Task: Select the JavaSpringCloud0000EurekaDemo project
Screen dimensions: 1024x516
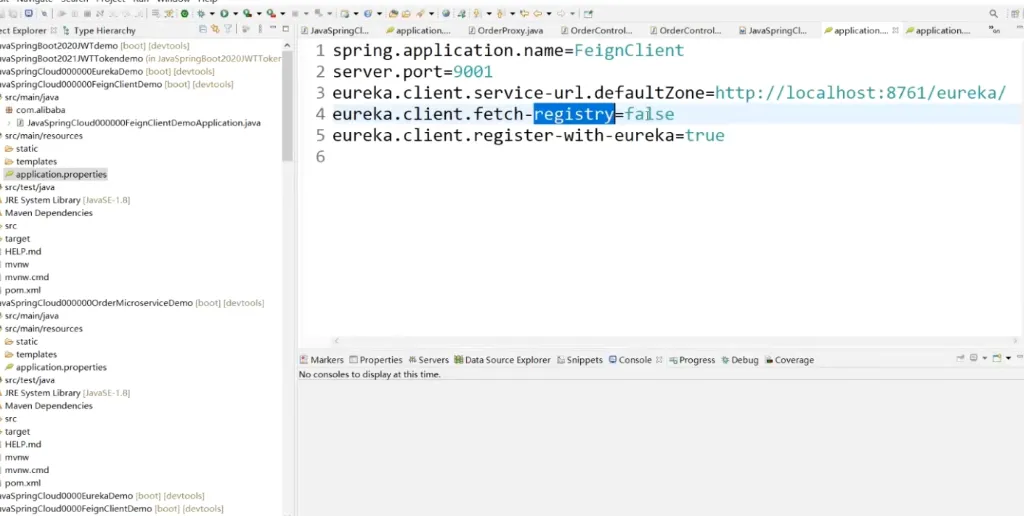Action: coord(102,496)
